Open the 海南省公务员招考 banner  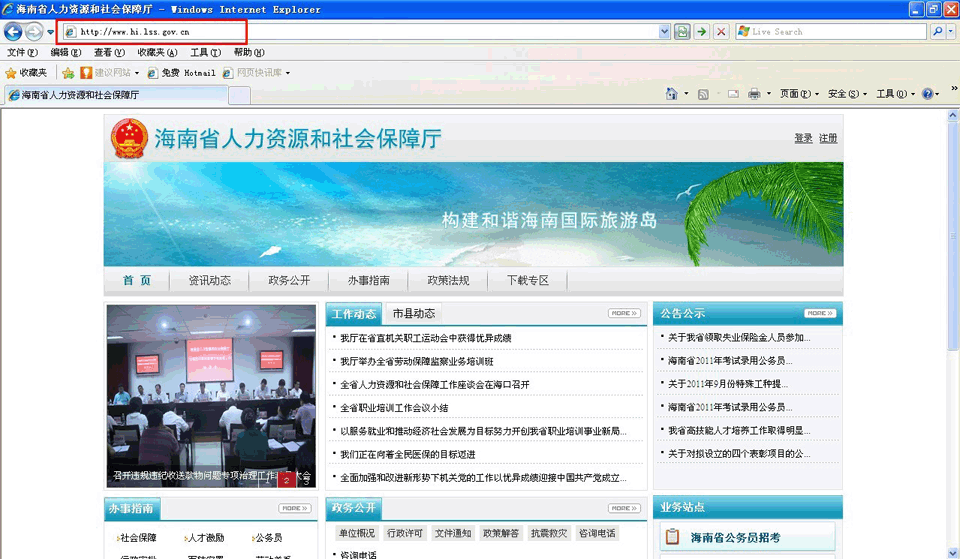click(x=748, y=538)
